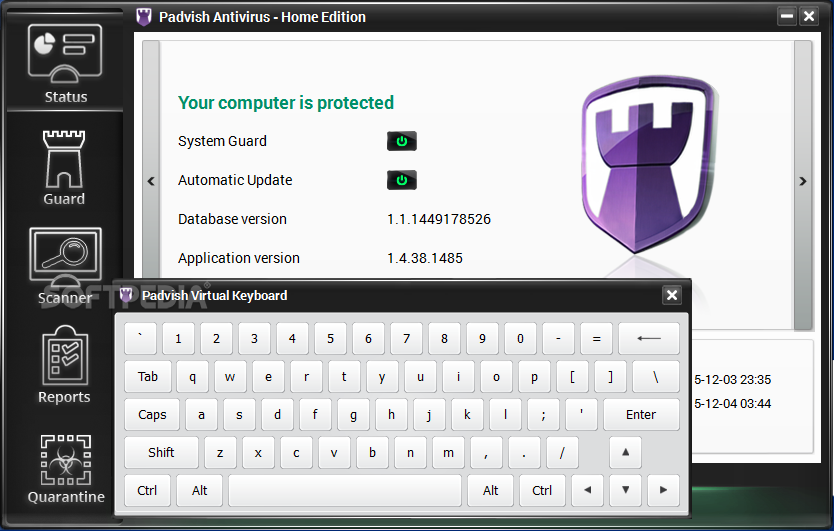The width and height of the screenshot is (834, 531).
Task: Click the Padvish shield logo in title bar
Action: click(x=144, y=17)
